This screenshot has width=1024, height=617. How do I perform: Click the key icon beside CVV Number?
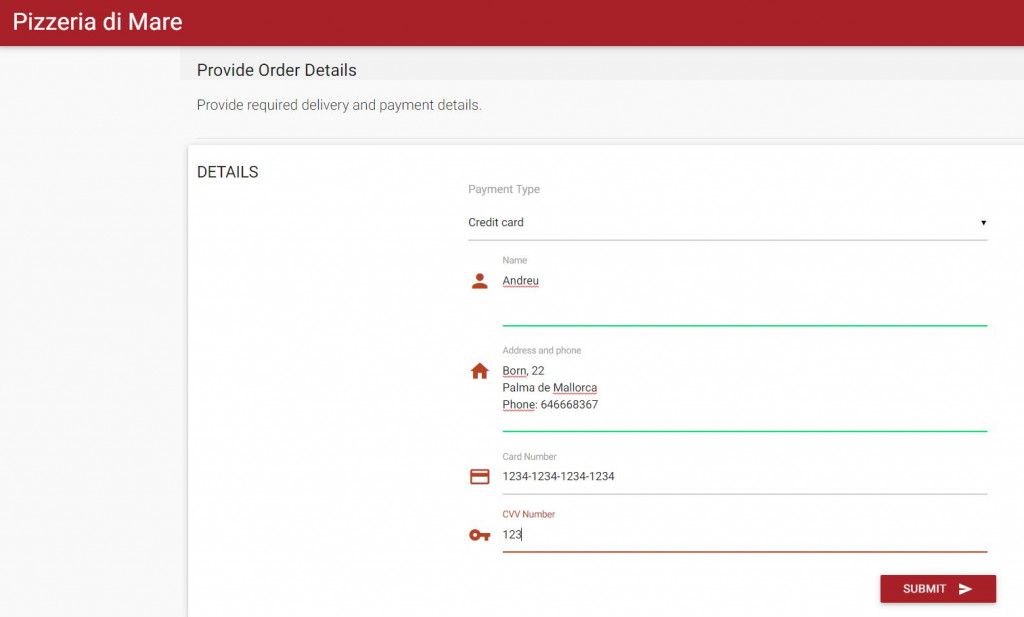[480, 535]
